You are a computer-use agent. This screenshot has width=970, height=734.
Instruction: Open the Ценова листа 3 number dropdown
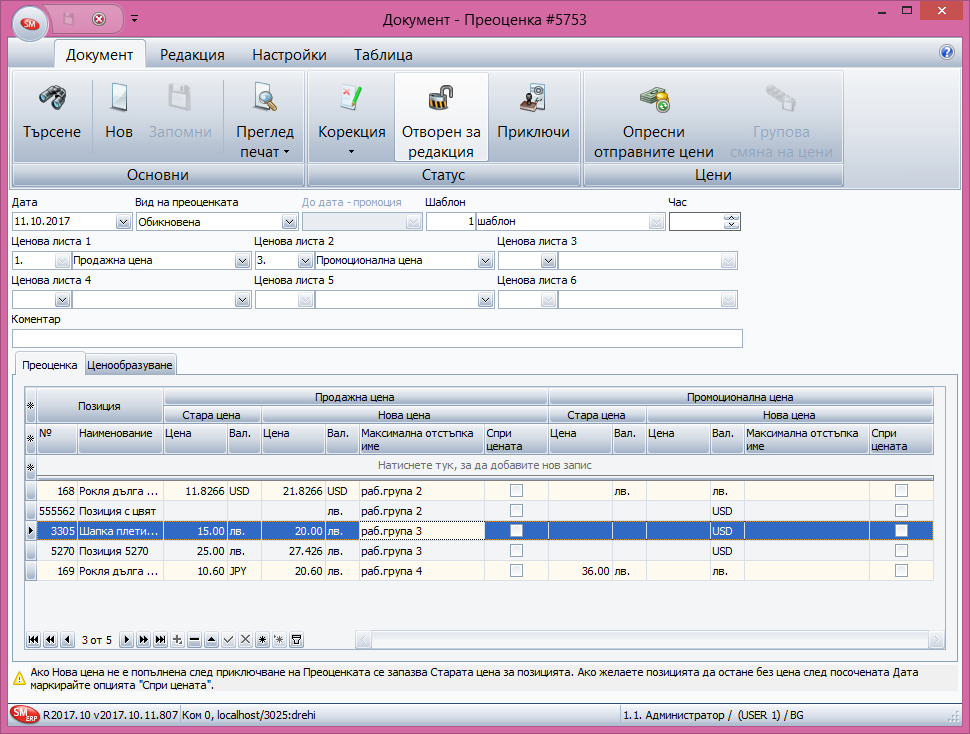coord(548,261)
